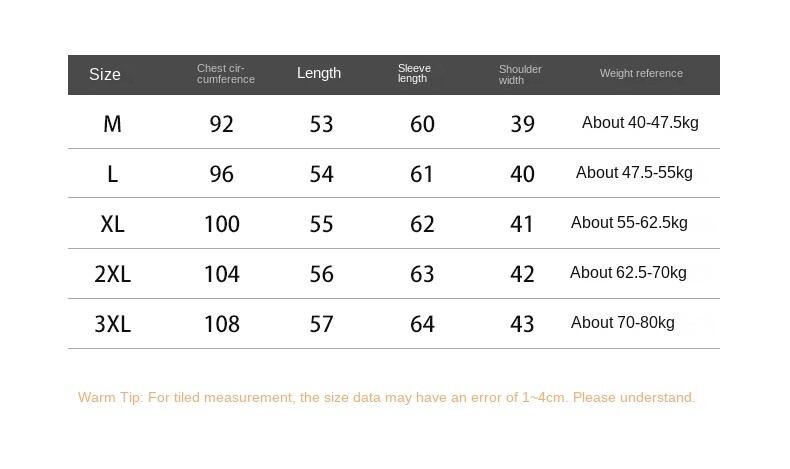
Task: Click the chest value 100
Action: pyautogui.click(x=222, y=224)
